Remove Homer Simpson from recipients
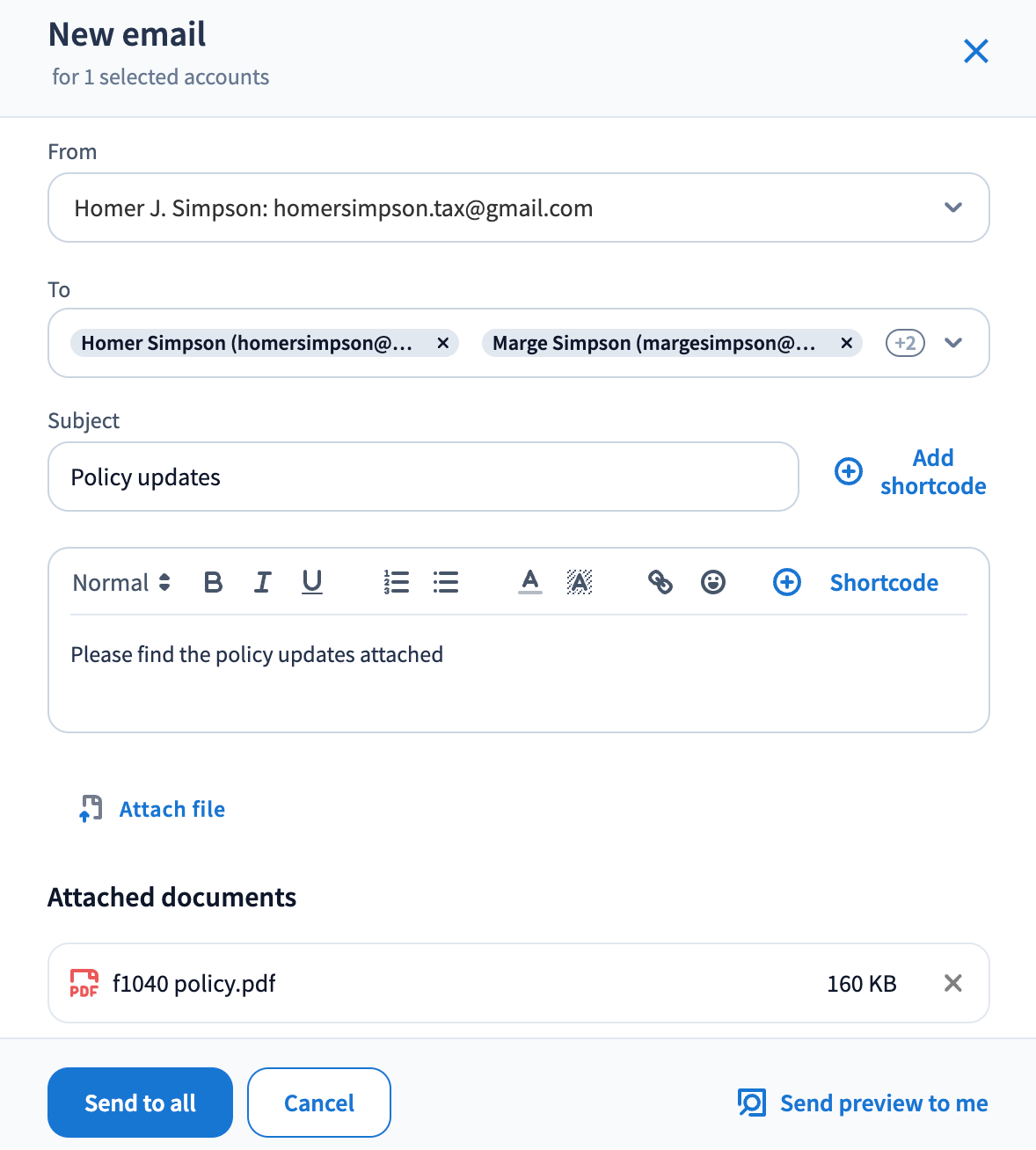 [443, 343]
